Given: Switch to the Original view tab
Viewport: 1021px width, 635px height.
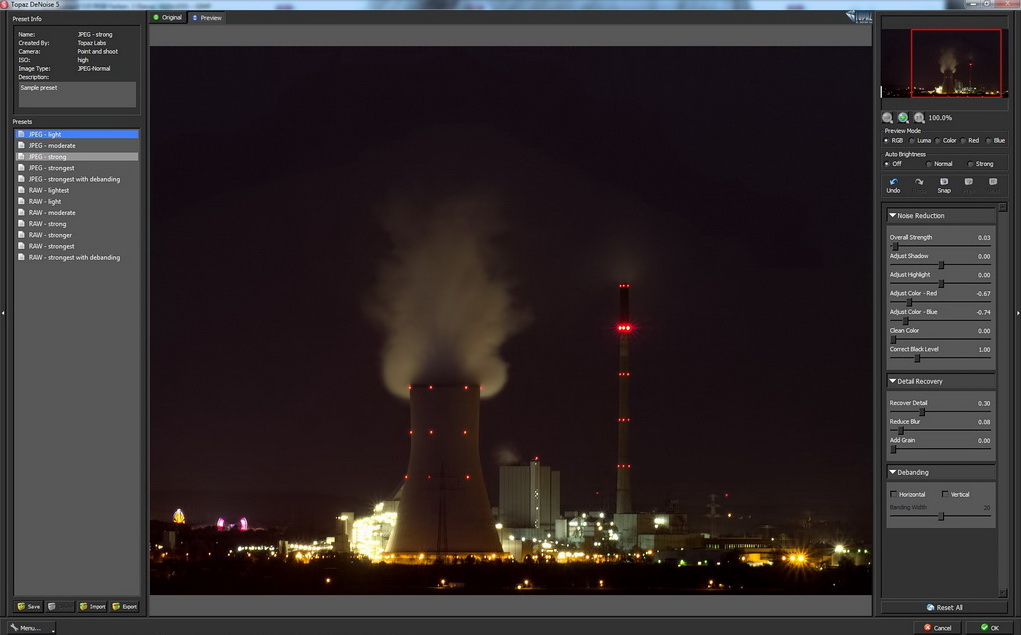Looking at the screenshot, I should (x=167, y=18).
